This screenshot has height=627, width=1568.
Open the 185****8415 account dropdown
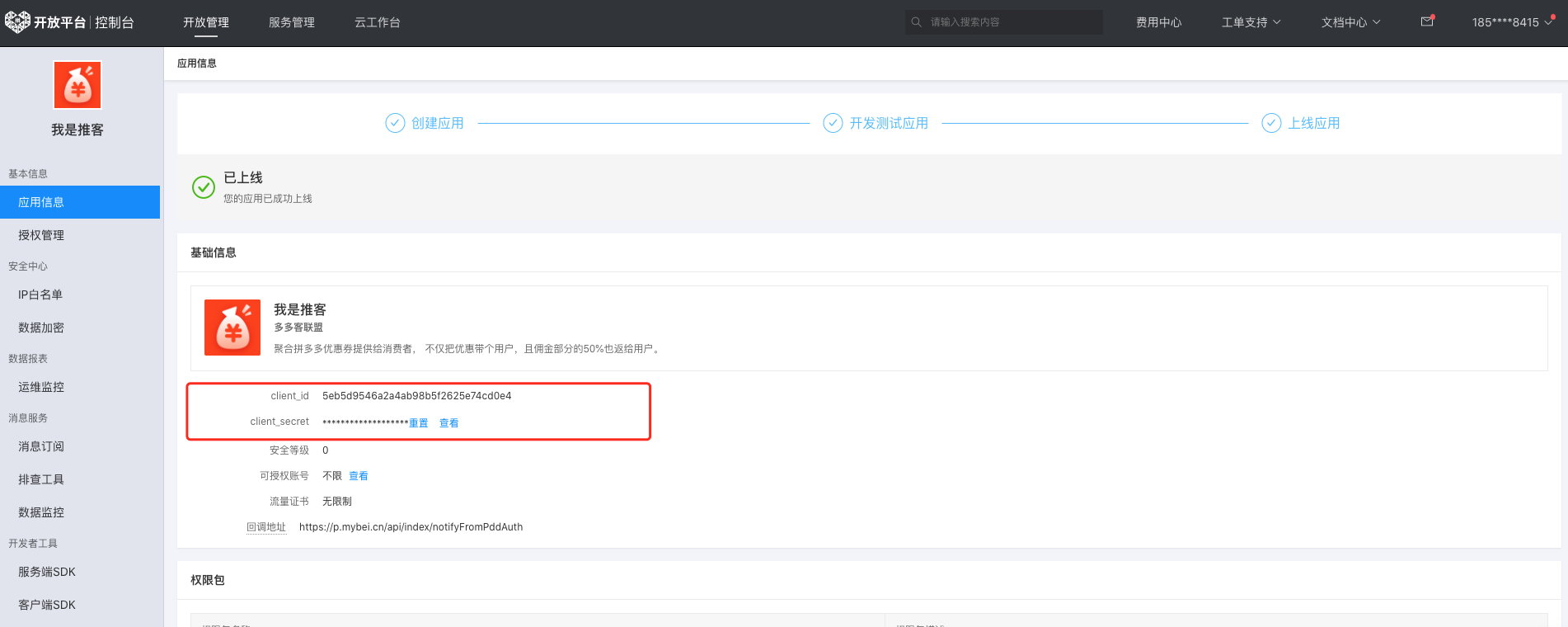(x=1513, y=22)
